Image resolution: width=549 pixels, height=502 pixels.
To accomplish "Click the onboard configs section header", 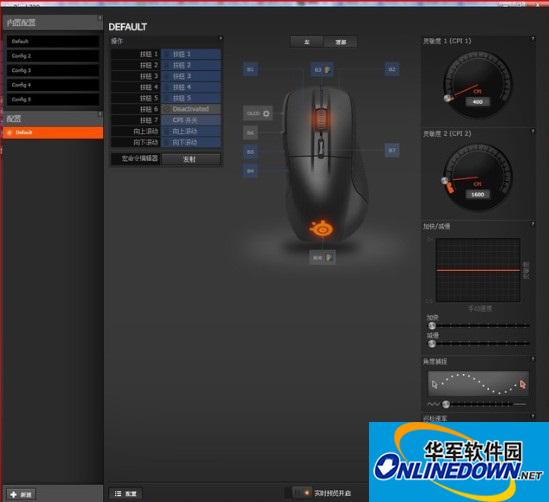I will point(53,22).
